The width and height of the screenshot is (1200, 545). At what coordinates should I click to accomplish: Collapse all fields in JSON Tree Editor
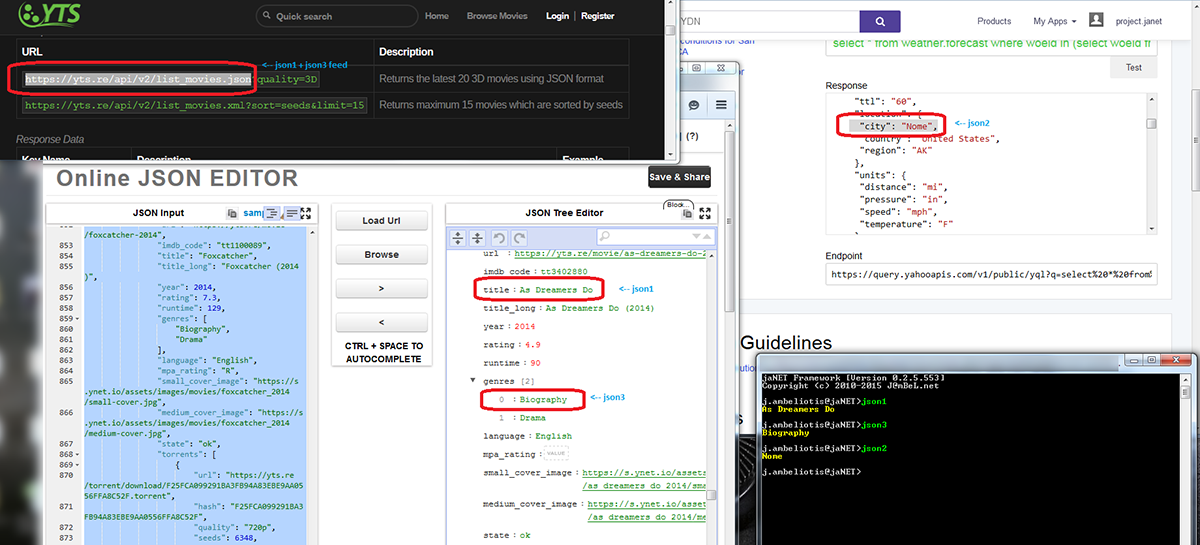(477, 238)
